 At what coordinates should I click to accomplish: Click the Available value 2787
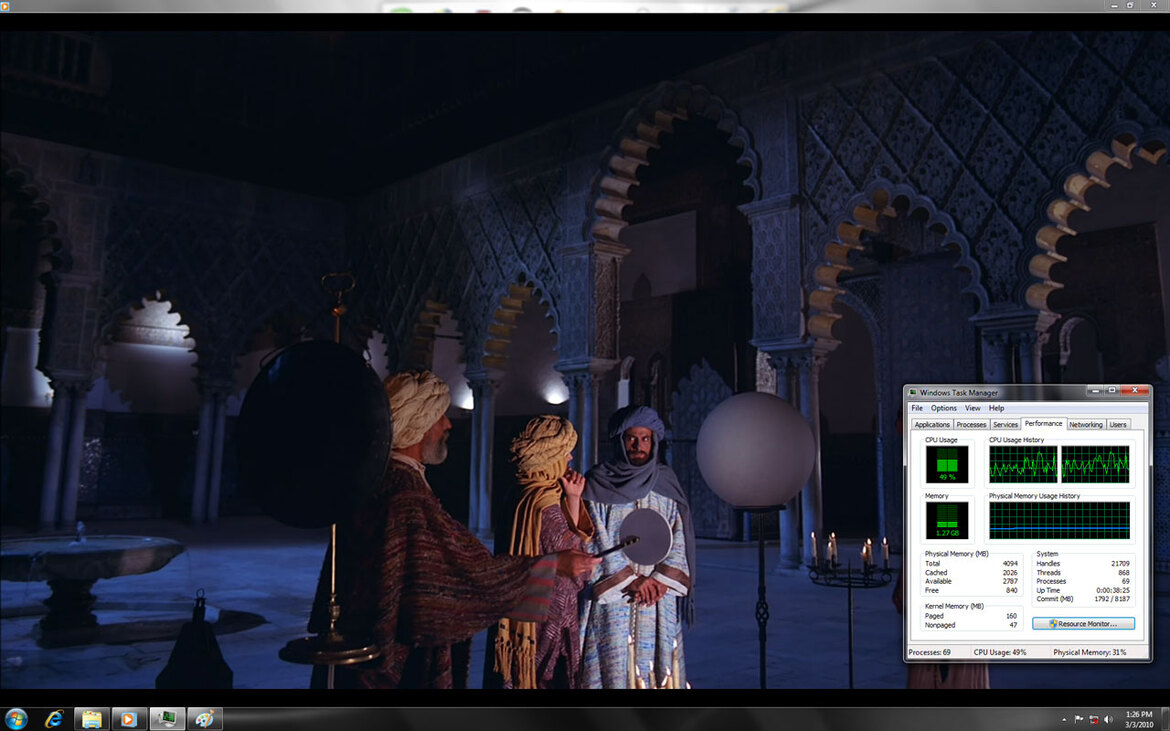[1010, 581]
